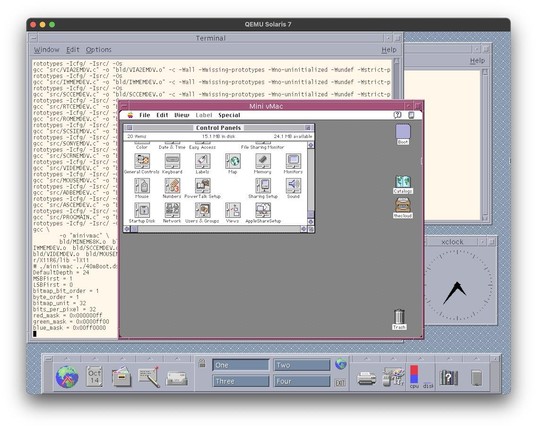Click Control Panels horizontal scrollbar right arrow
This screenshot has height=429, width=537.
click(304, 229)
